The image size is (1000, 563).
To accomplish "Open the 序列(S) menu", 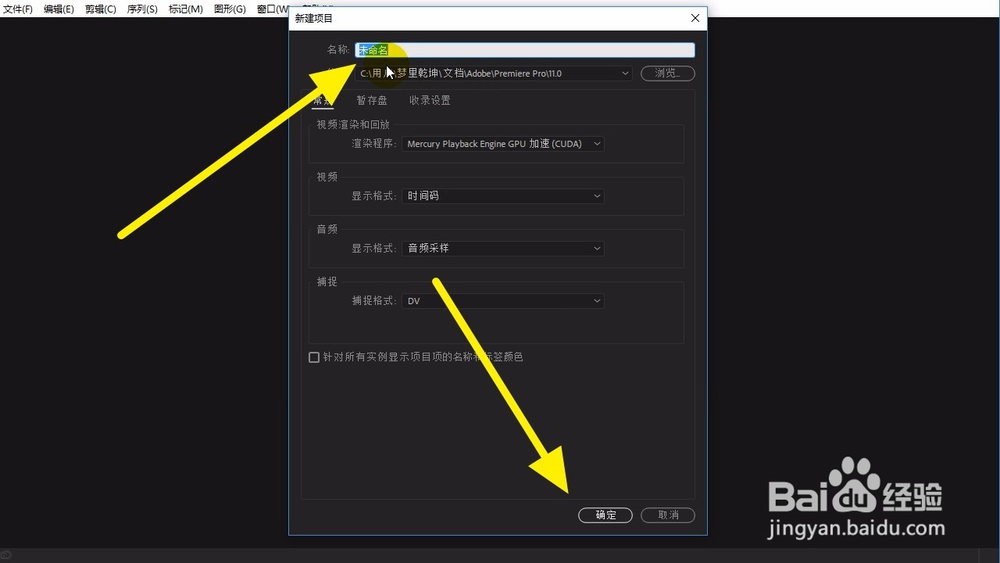I will pyautogui.click(x=142, y=9).
